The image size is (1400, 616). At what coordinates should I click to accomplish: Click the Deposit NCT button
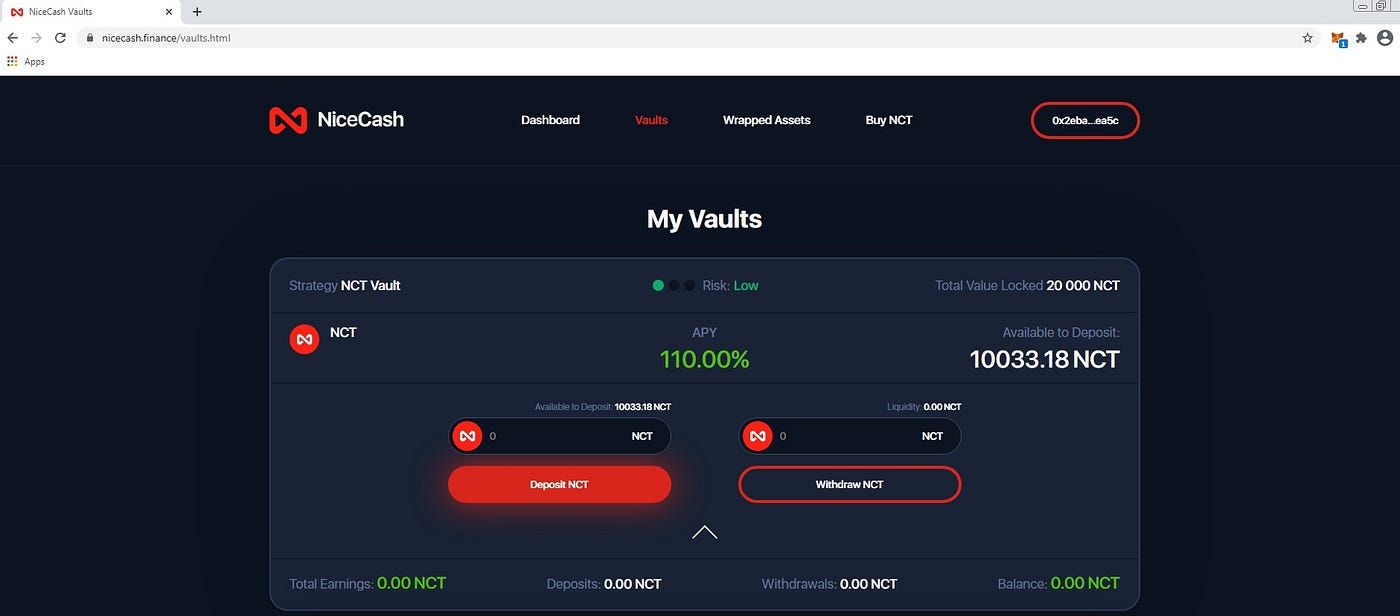[559, 484]
